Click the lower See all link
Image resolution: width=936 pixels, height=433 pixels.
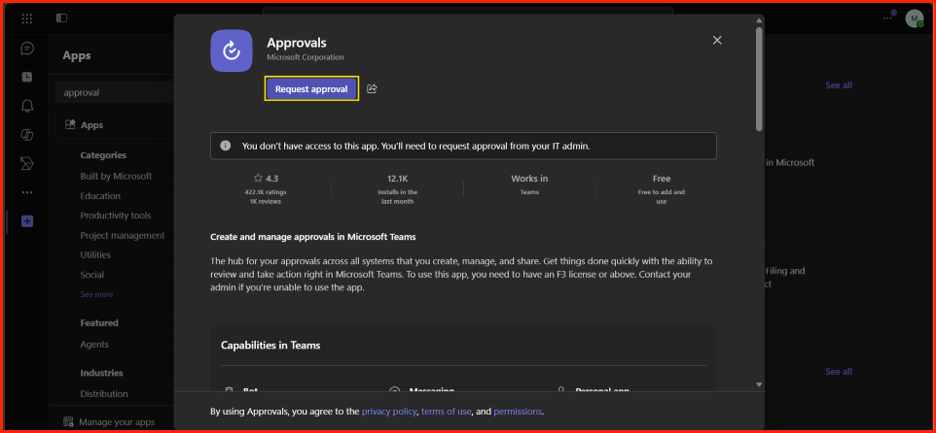838,371
